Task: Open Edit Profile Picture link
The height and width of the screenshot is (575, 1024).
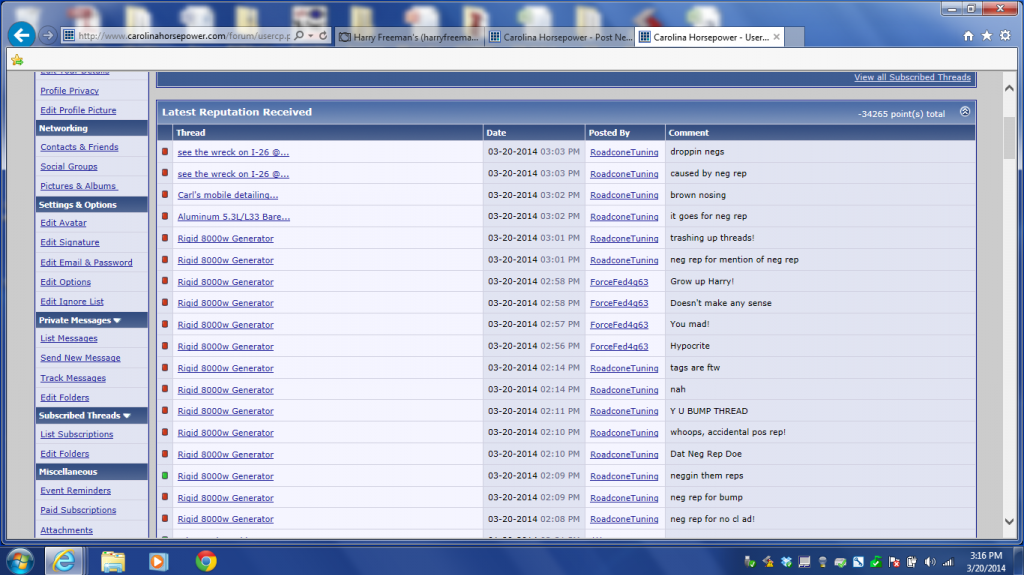Action: (x=78, y=110)
